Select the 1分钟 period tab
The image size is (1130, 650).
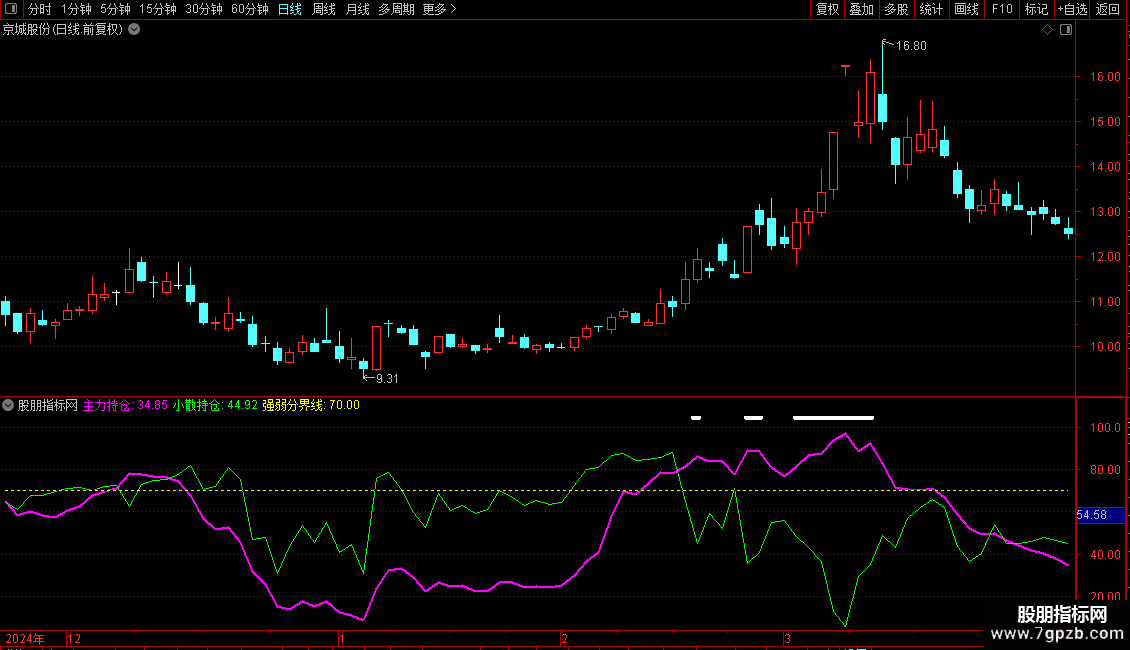coord(76,9)
